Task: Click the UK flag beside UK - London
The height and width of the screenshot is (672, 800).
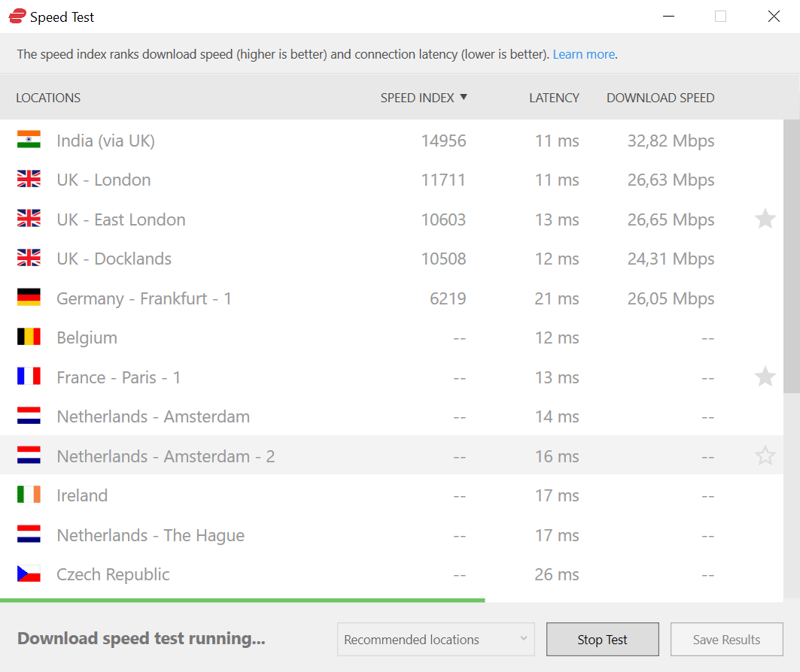Action: click(x=29, y=179)
